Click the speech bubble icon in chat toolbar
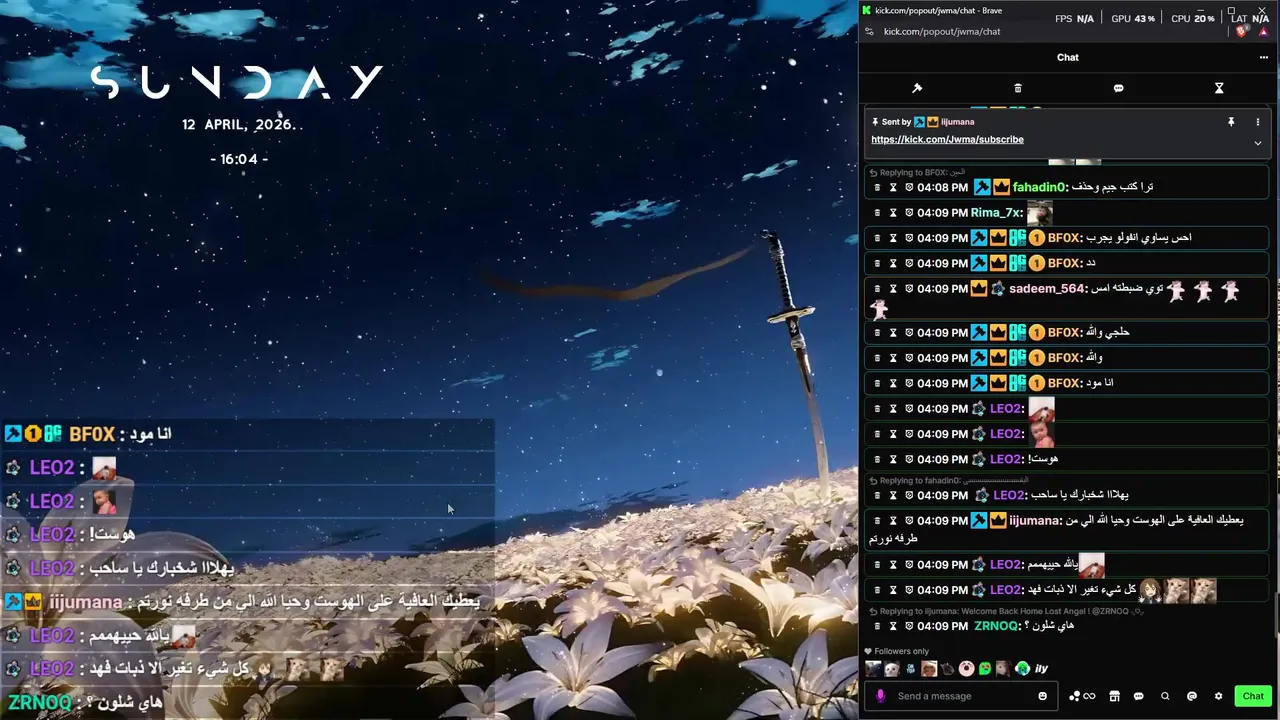This screenshot has width=1280, height=720. click(x=1118, y=88)
